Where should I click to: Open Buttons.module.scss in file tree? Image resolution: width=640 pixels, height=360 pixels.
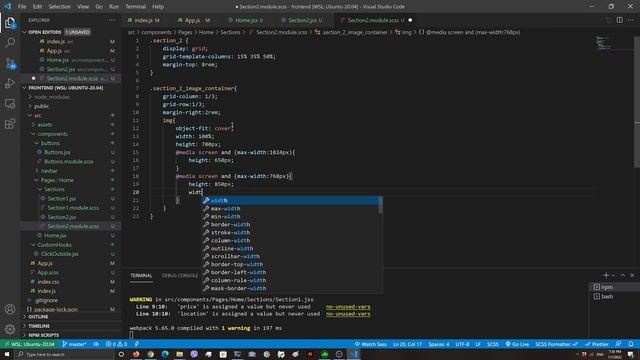(69, 162)
